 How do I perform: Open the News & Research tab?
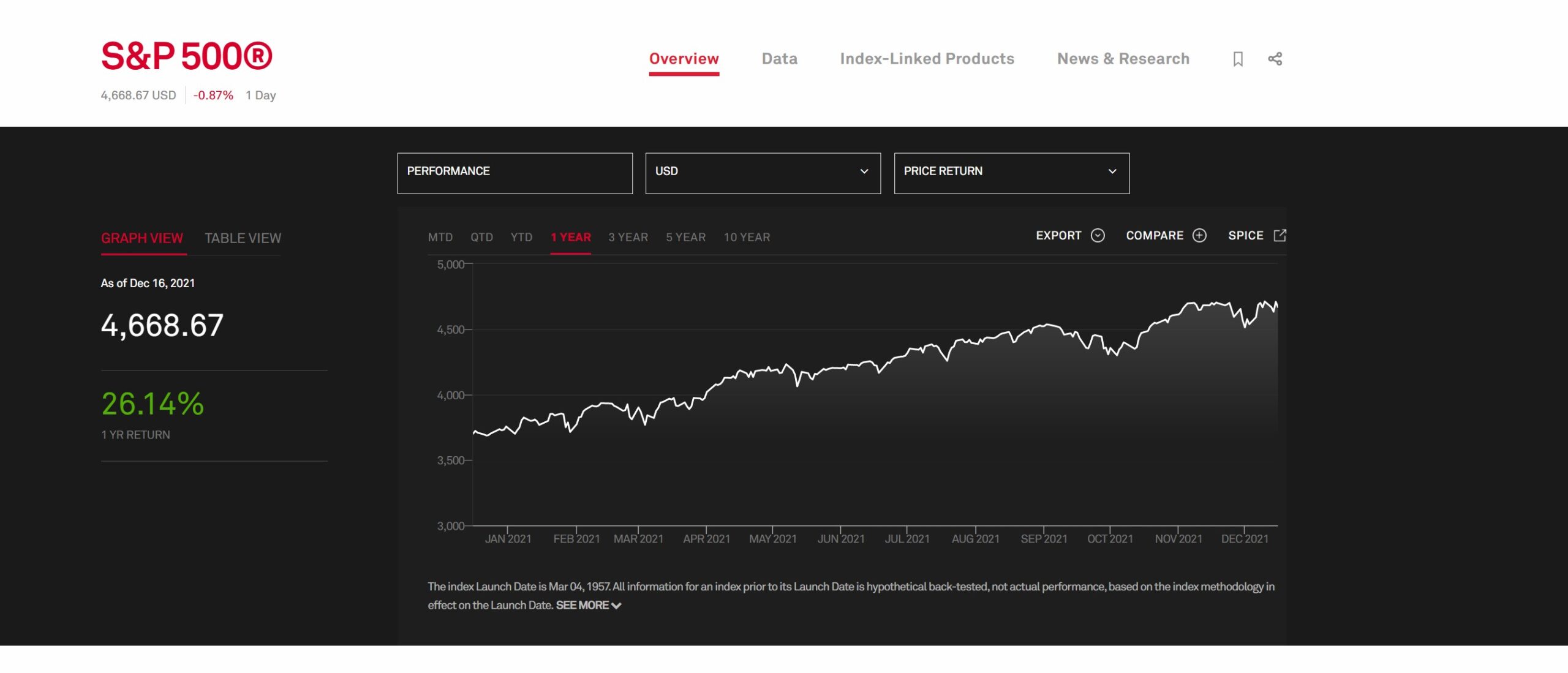(1123, 59)
